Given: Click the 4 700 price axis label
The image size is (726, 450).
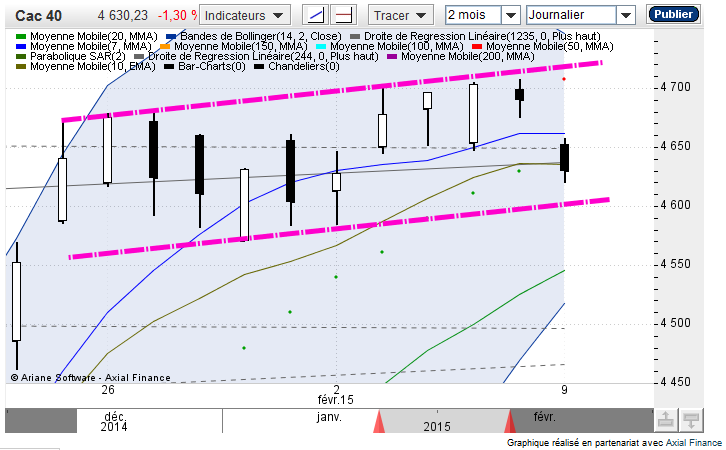Looking at the screenshot, I should 675,87.
